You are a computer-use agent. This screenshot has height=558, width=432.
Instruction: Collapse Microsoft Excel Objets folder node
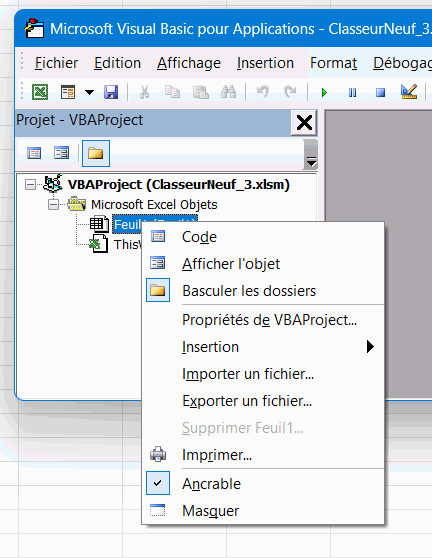[53, 205]
